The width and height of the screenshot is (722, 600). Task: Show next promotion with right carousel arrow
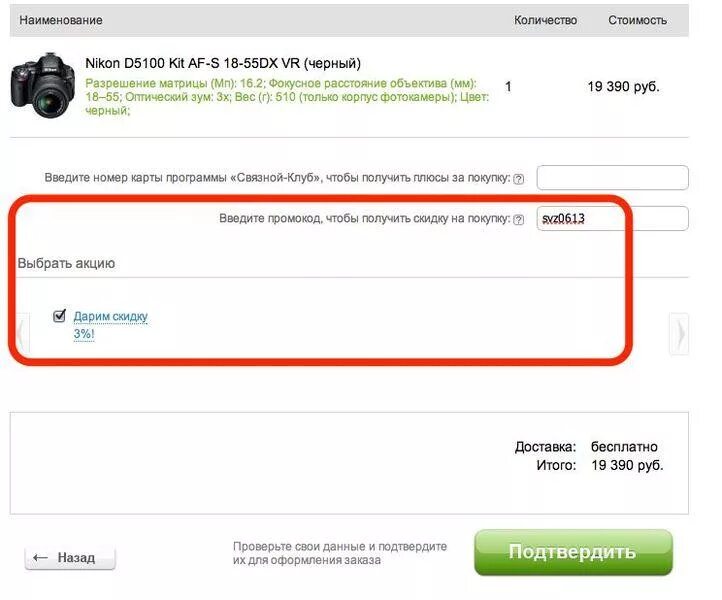point(679,333)
